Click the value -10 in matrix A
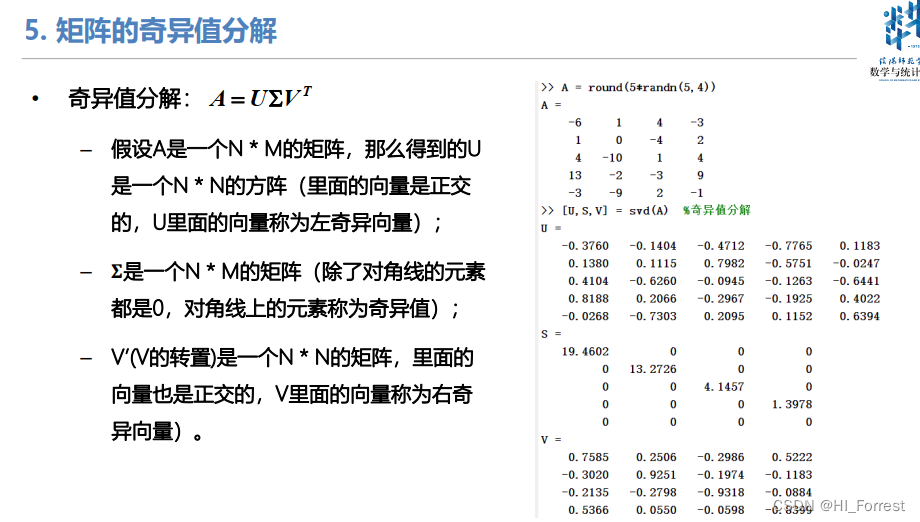Screen dimensions: 920x522 612,158
